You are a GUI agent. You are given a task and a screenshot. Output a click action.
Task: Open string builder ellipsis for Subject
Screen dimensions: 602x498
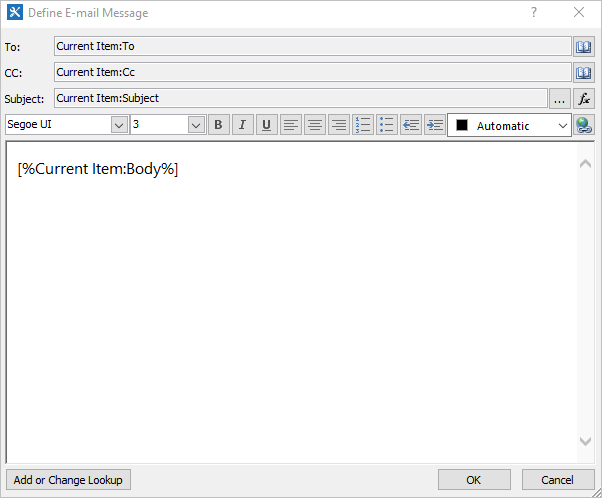click(x=559, y=99)
